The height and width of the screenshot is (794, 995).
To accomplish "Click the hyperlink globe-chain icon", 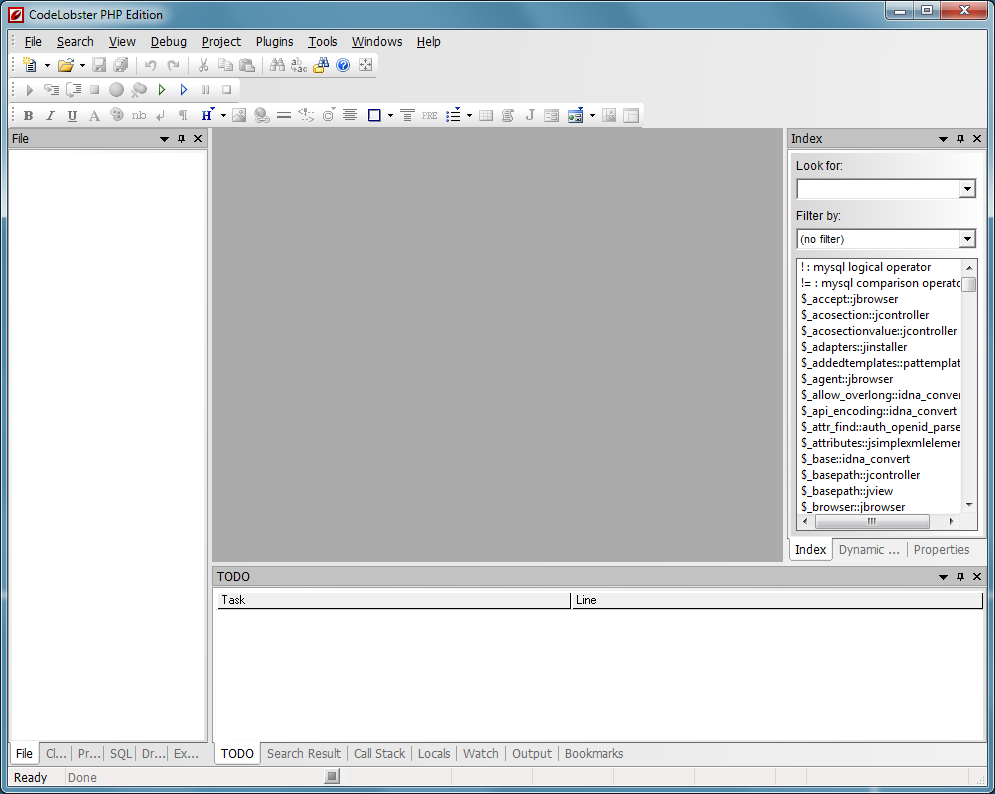I will [x=261, y=116].
